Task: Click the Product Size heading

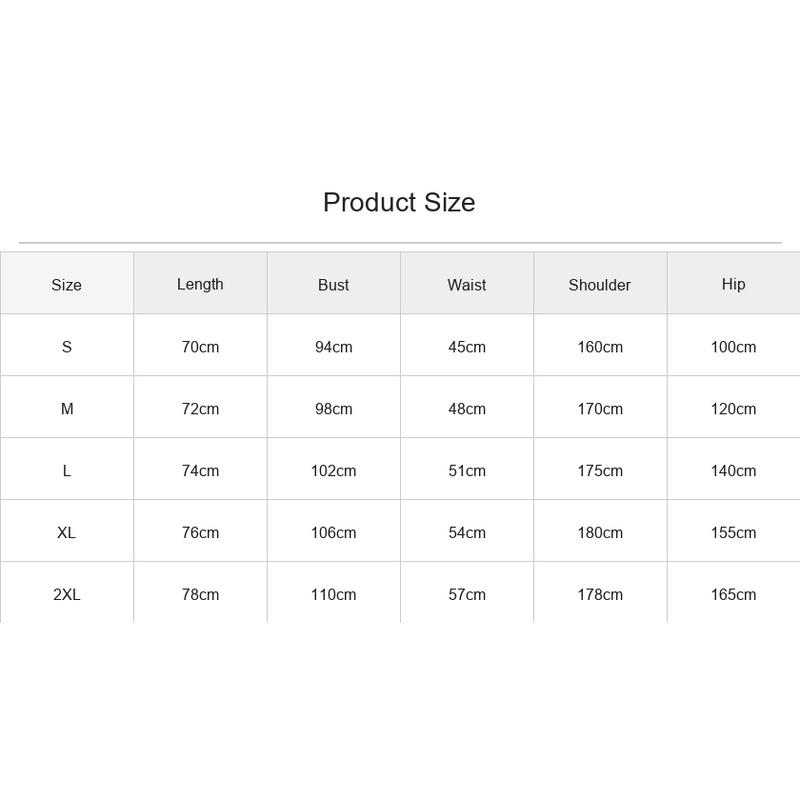Action: tap(399, 202)
